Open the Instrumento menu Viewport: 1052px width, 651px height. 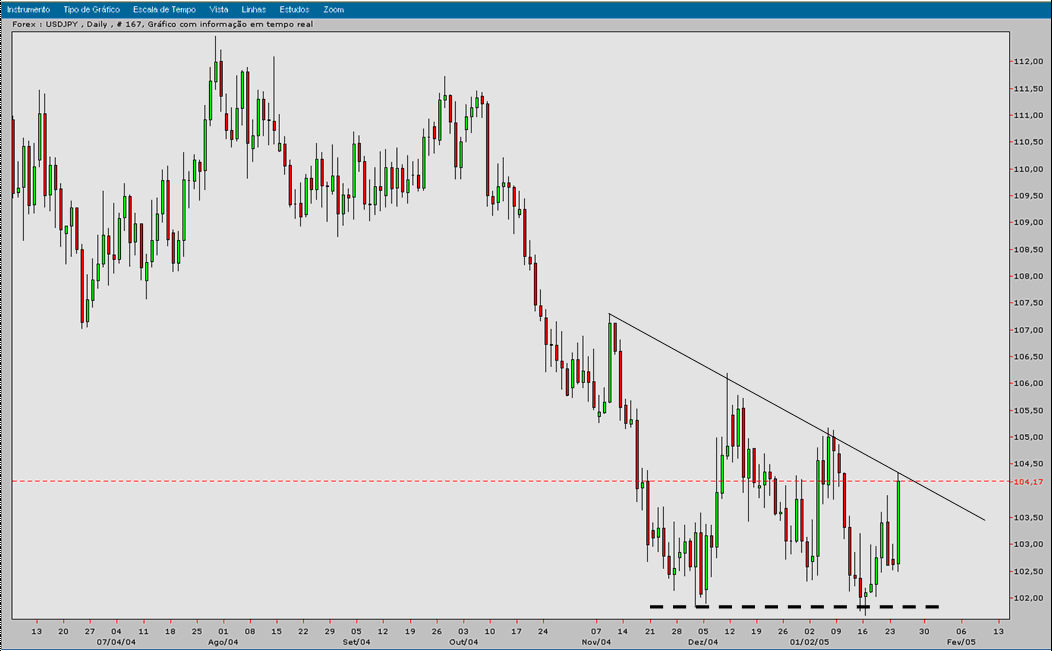point(32,7)
